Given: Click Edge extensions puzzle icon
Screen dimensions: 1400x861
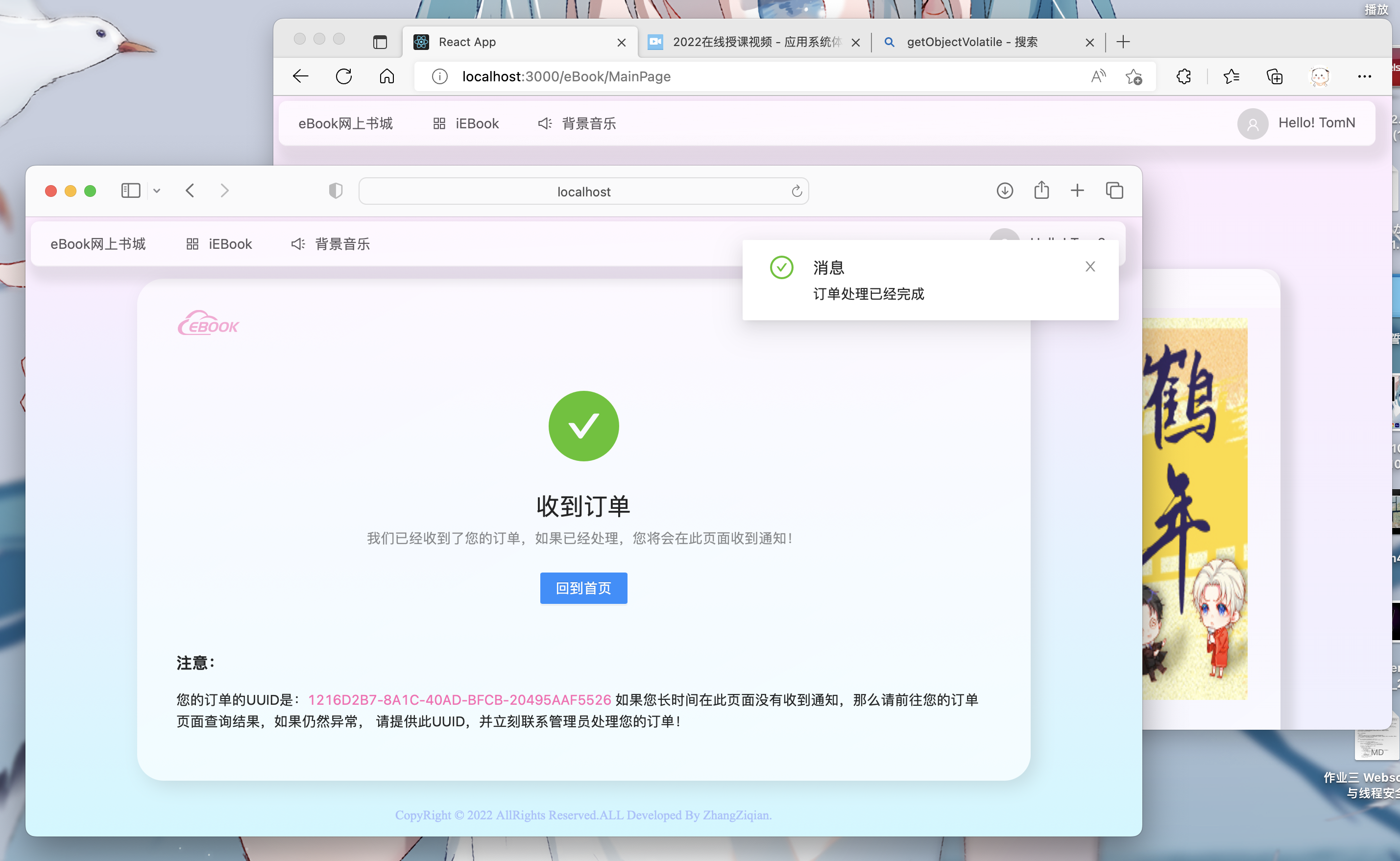Looking at the screenshot, I should coord(1183,76).
